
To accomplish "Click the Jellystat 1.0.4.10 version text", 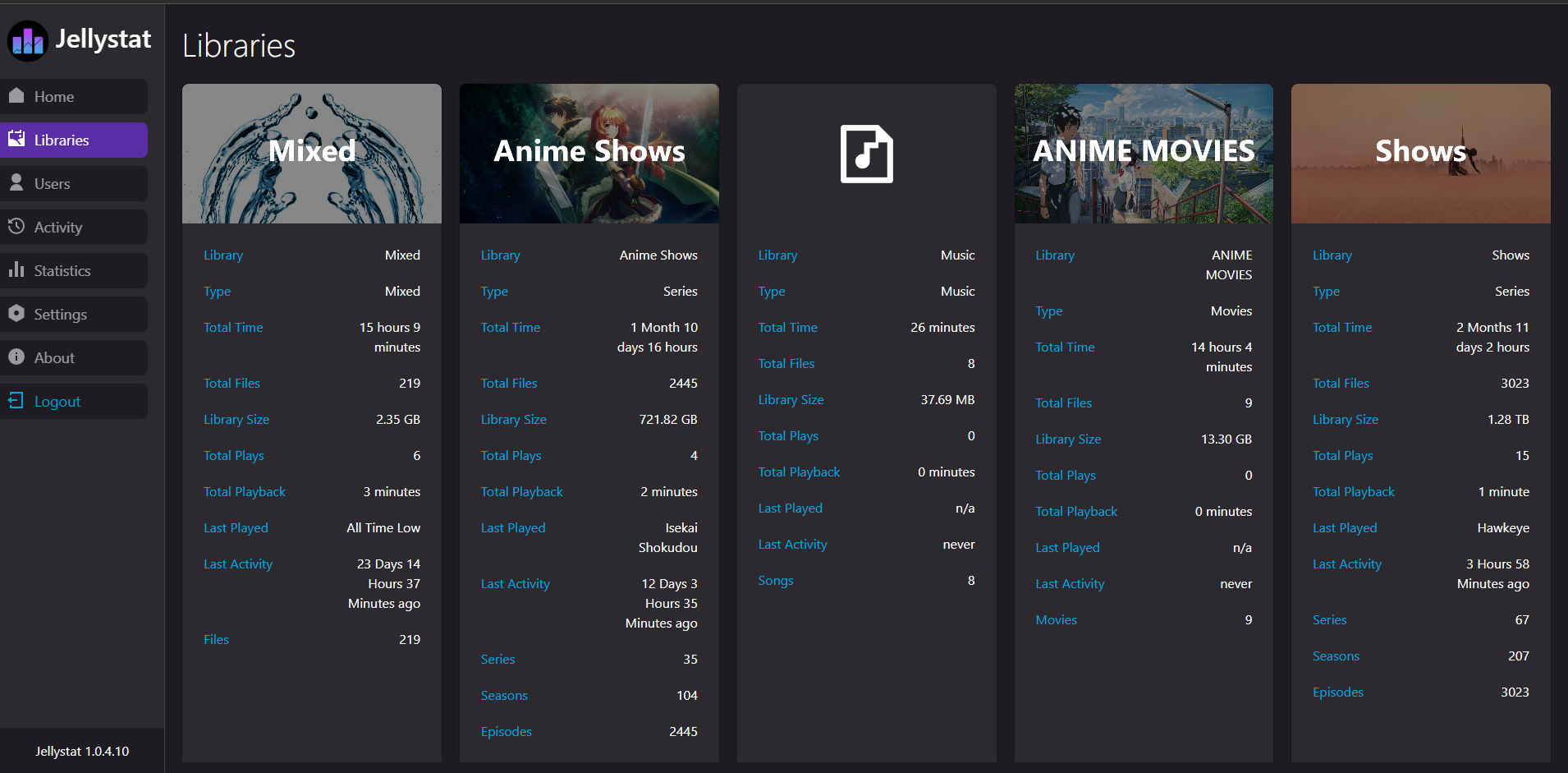I will (82, 751).
